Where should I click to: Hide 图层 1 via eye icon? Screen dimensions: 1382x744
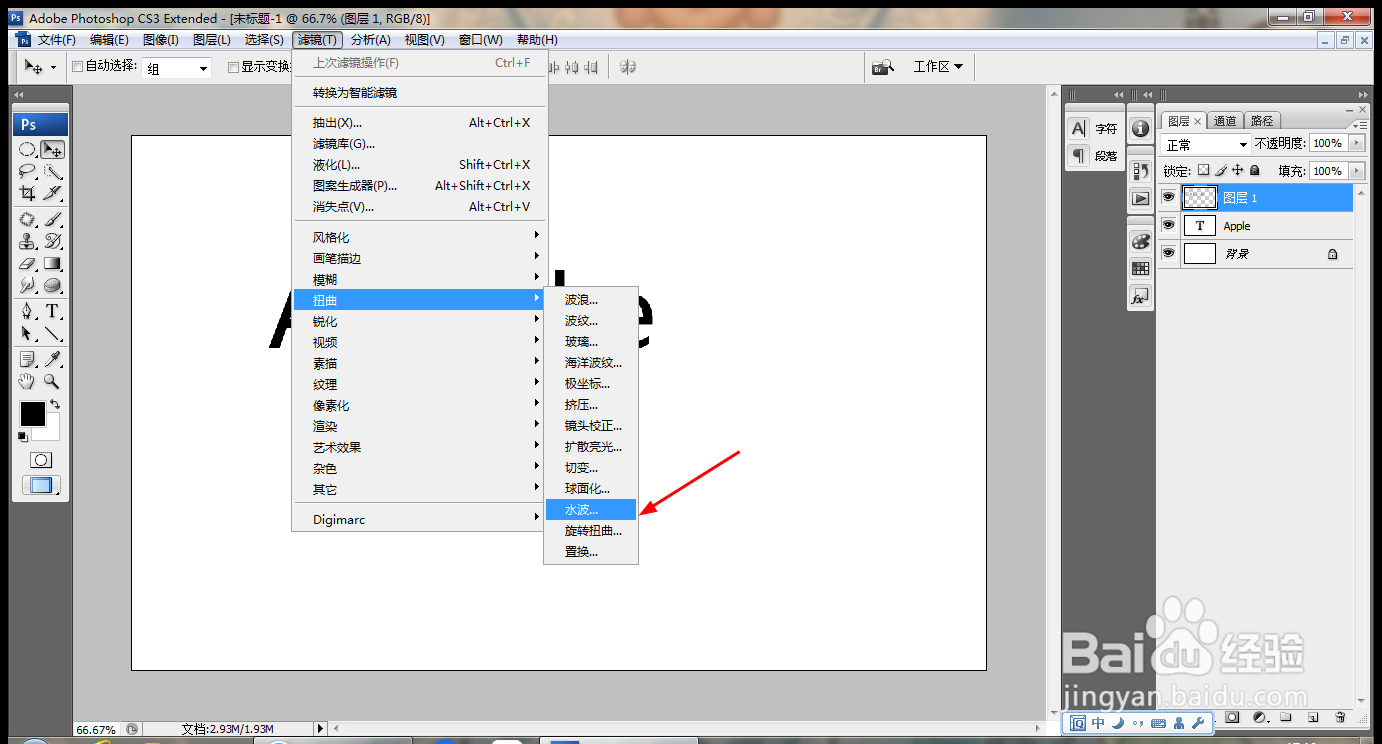tap(1168, 198)
